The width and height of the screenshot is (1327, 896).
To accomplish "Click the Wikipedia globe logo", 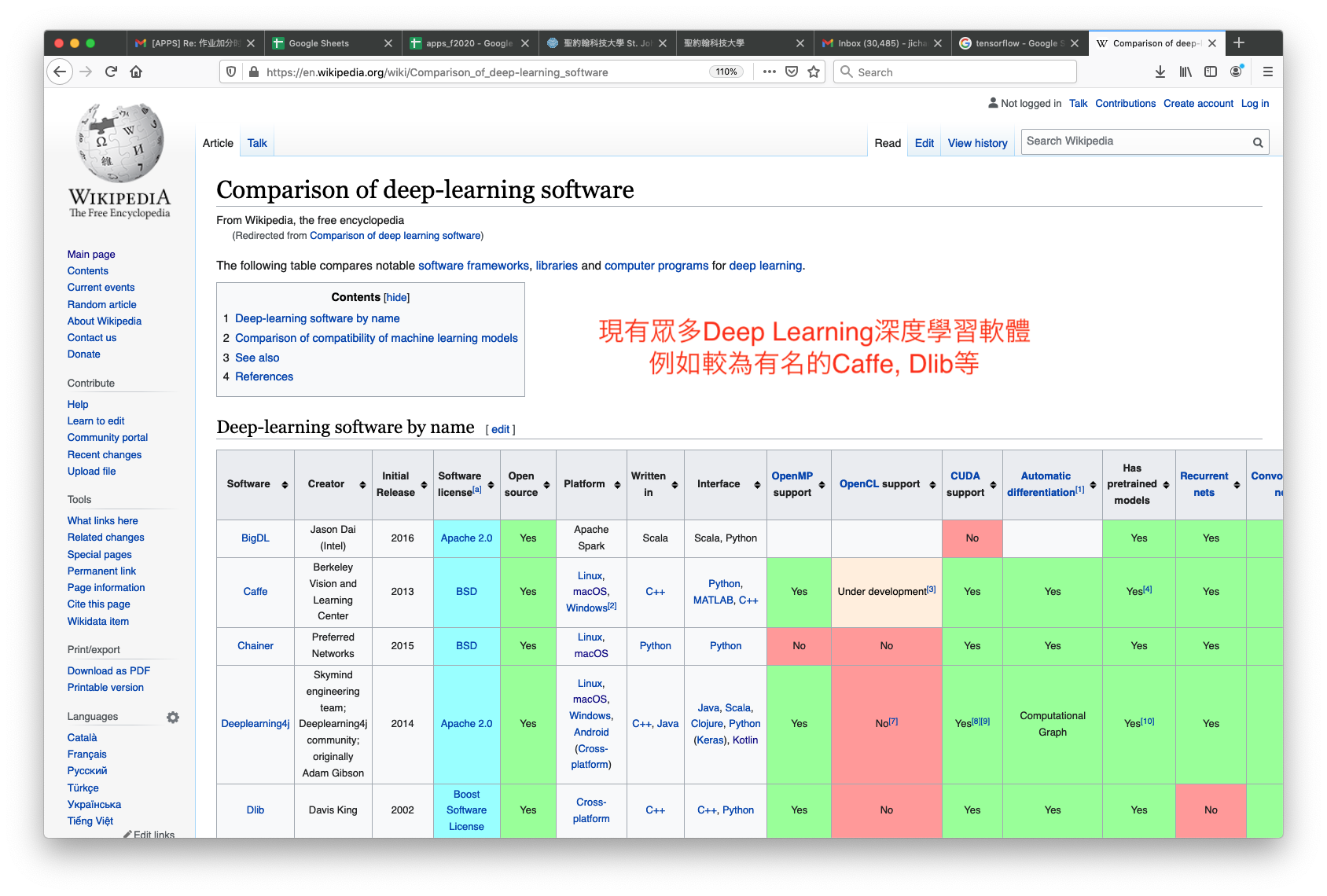I will (120, 142).
